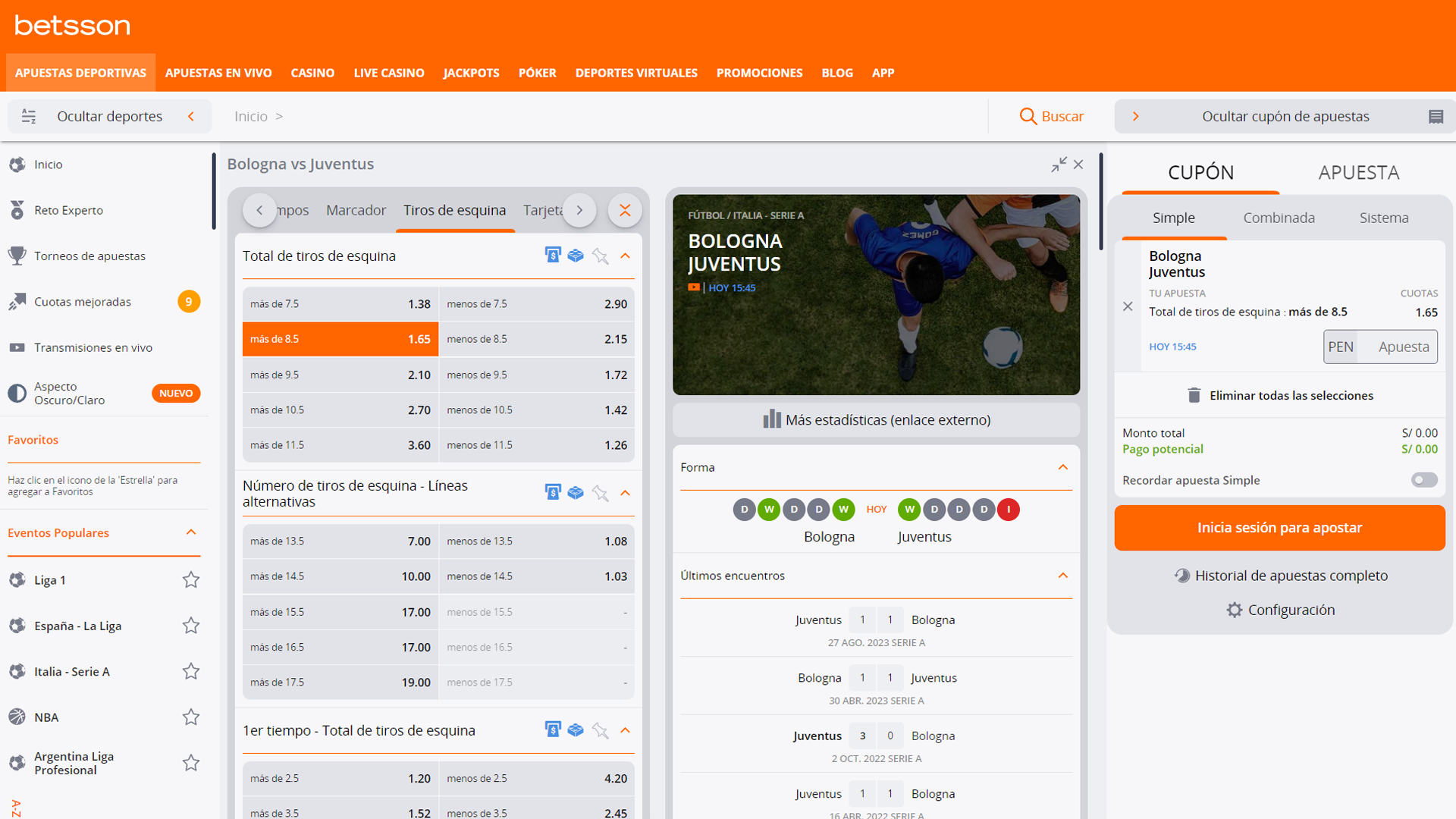Go to Casino section
The image size is (1456, 819).
click(x=312, y=73)
